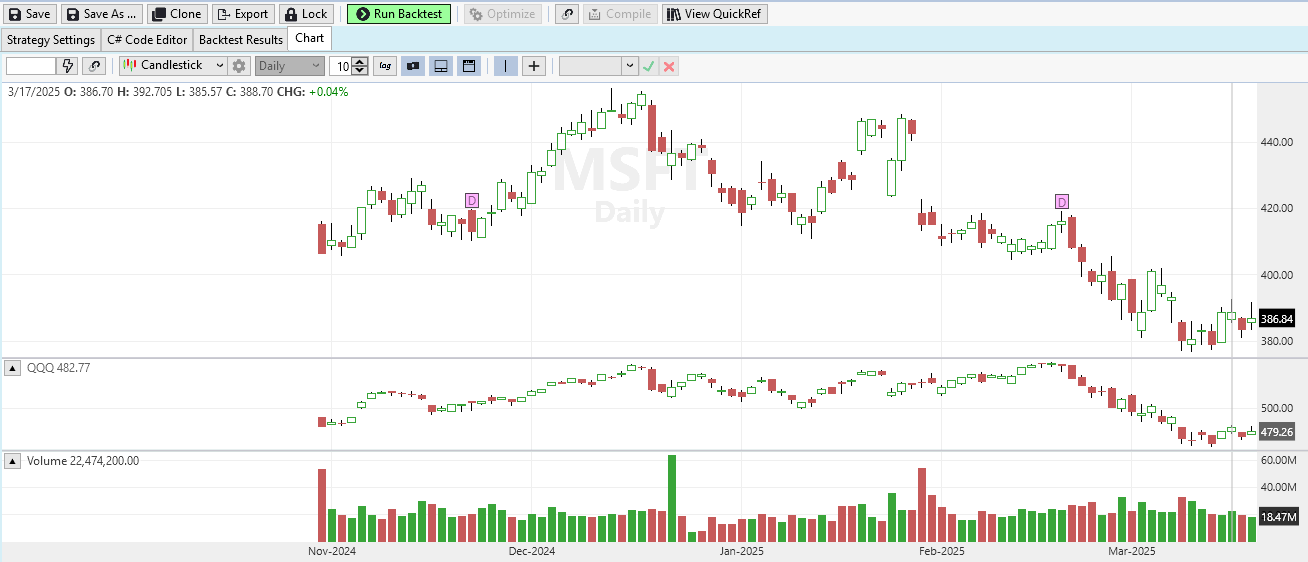Click the Run Backtest button
This screenshot has height=562, width=1308.
tap(399, 14)
